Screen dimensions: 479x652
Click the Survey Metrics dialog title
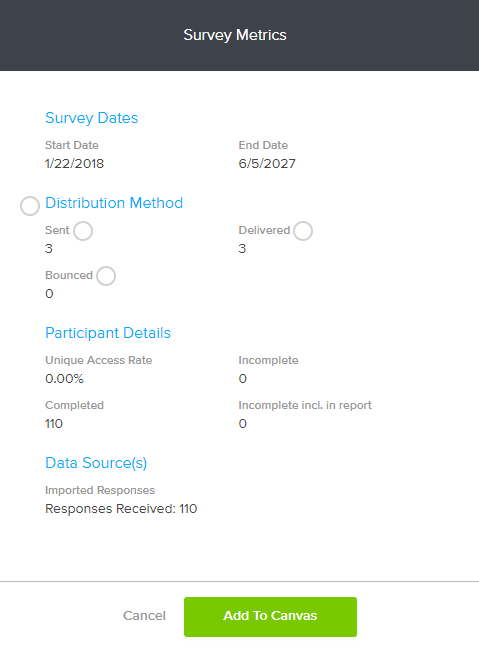235,35
